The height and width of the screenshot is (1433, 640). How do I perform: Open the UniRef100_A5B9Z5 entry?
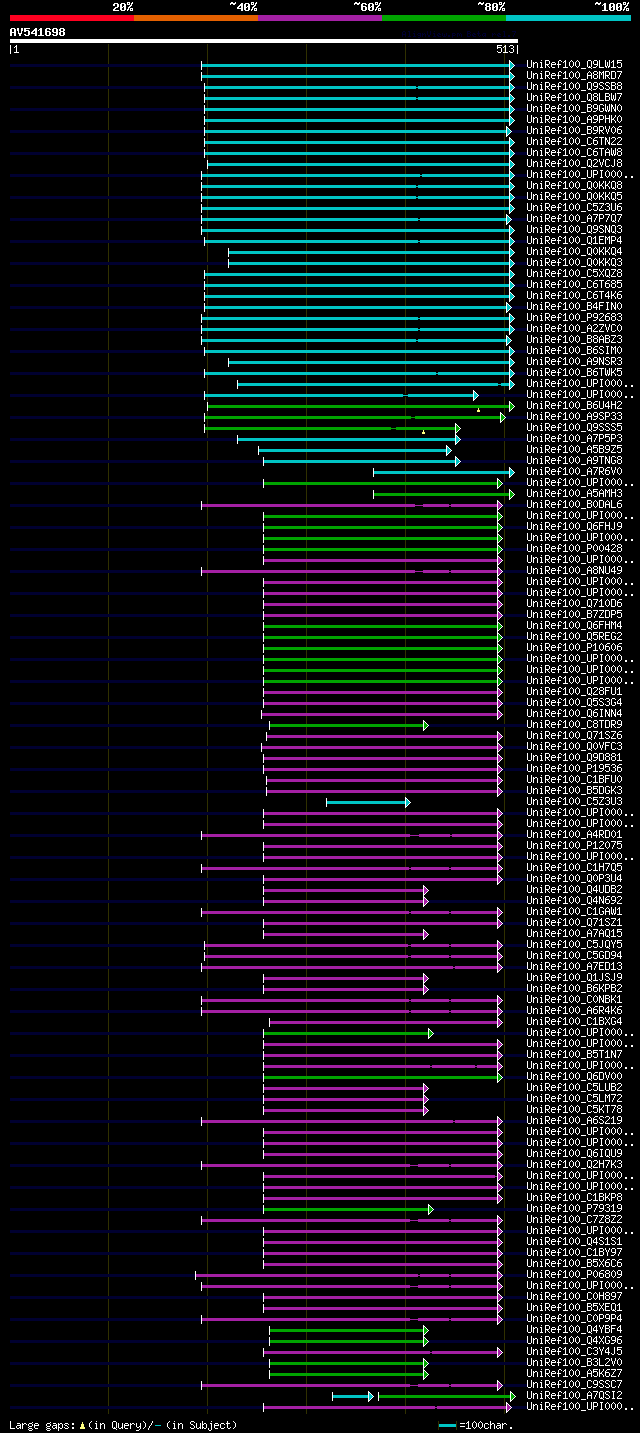pyautogui.click(x=574, y=449)
